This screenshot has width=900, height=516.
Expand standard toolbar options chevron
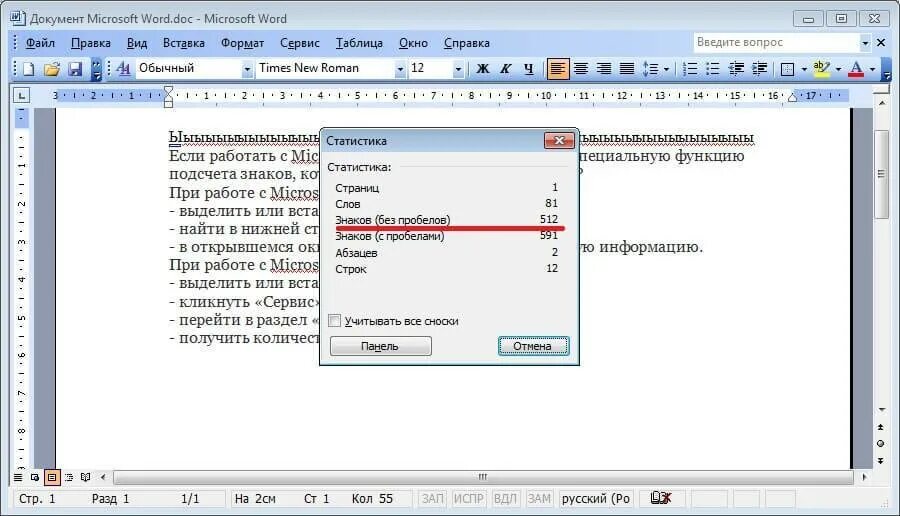(x=97, y=69)
